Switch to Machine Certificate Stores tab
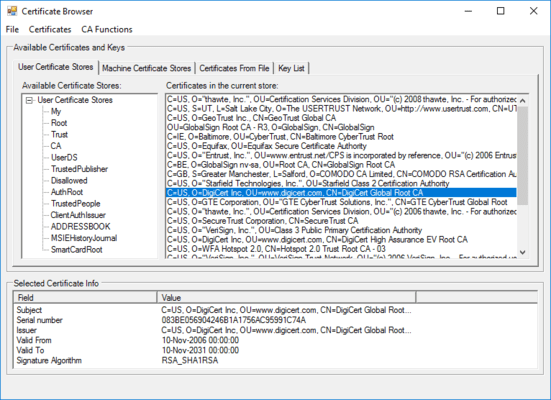551x400 pixels. pos(147,68)
